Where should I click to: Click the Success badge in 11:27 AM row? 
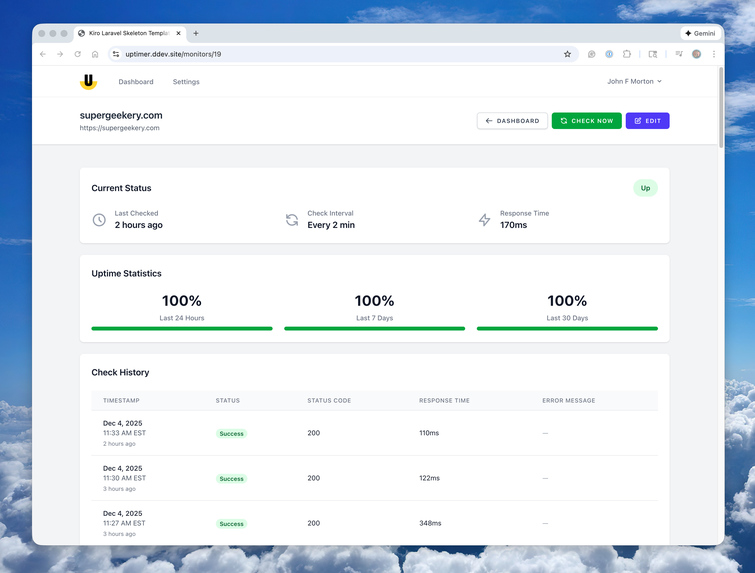tap(232, 524)
